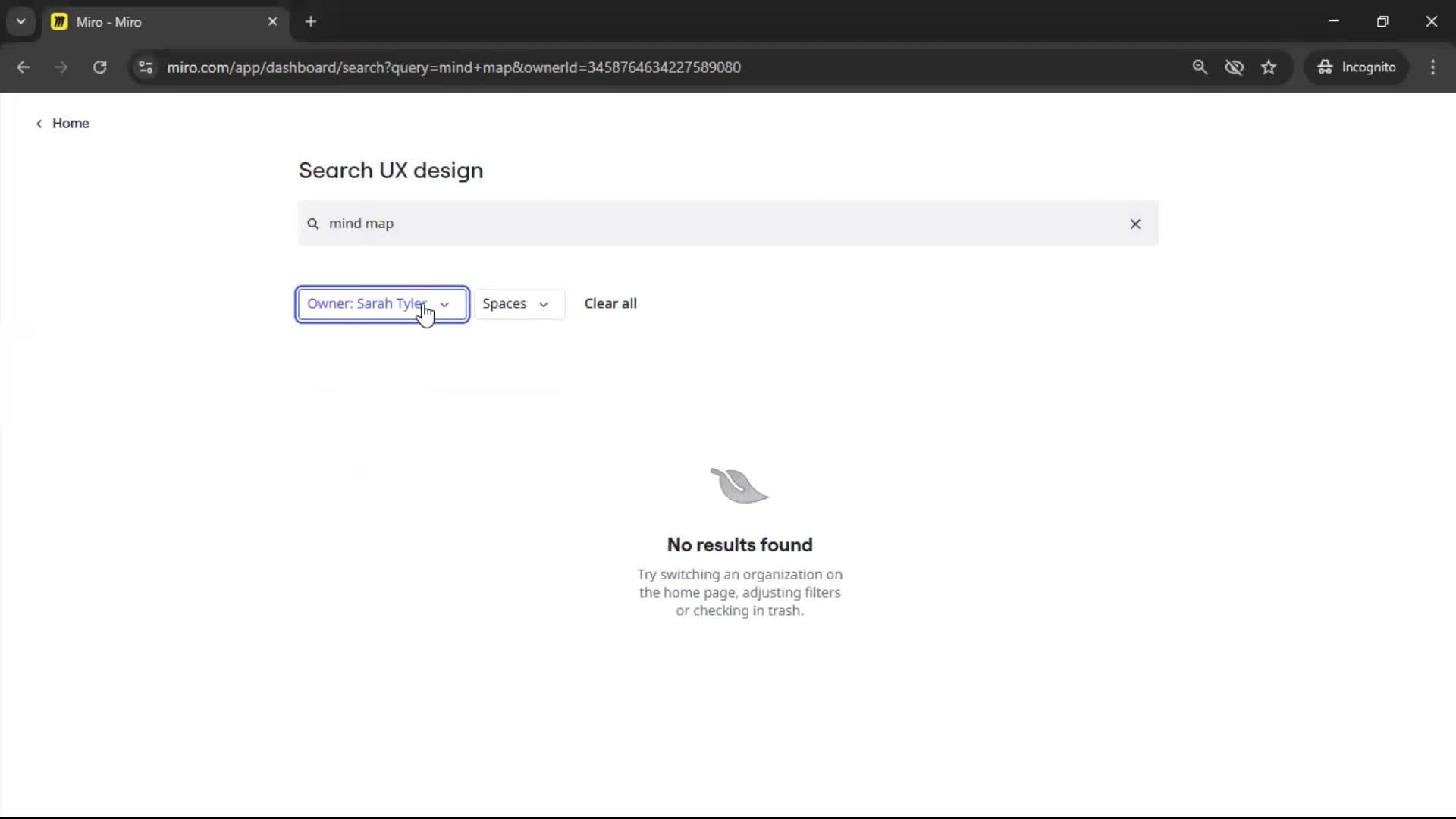Viewport: 1456px width, 819px height.
Task: Click the browser forward arrow
Action: (61, 67)
